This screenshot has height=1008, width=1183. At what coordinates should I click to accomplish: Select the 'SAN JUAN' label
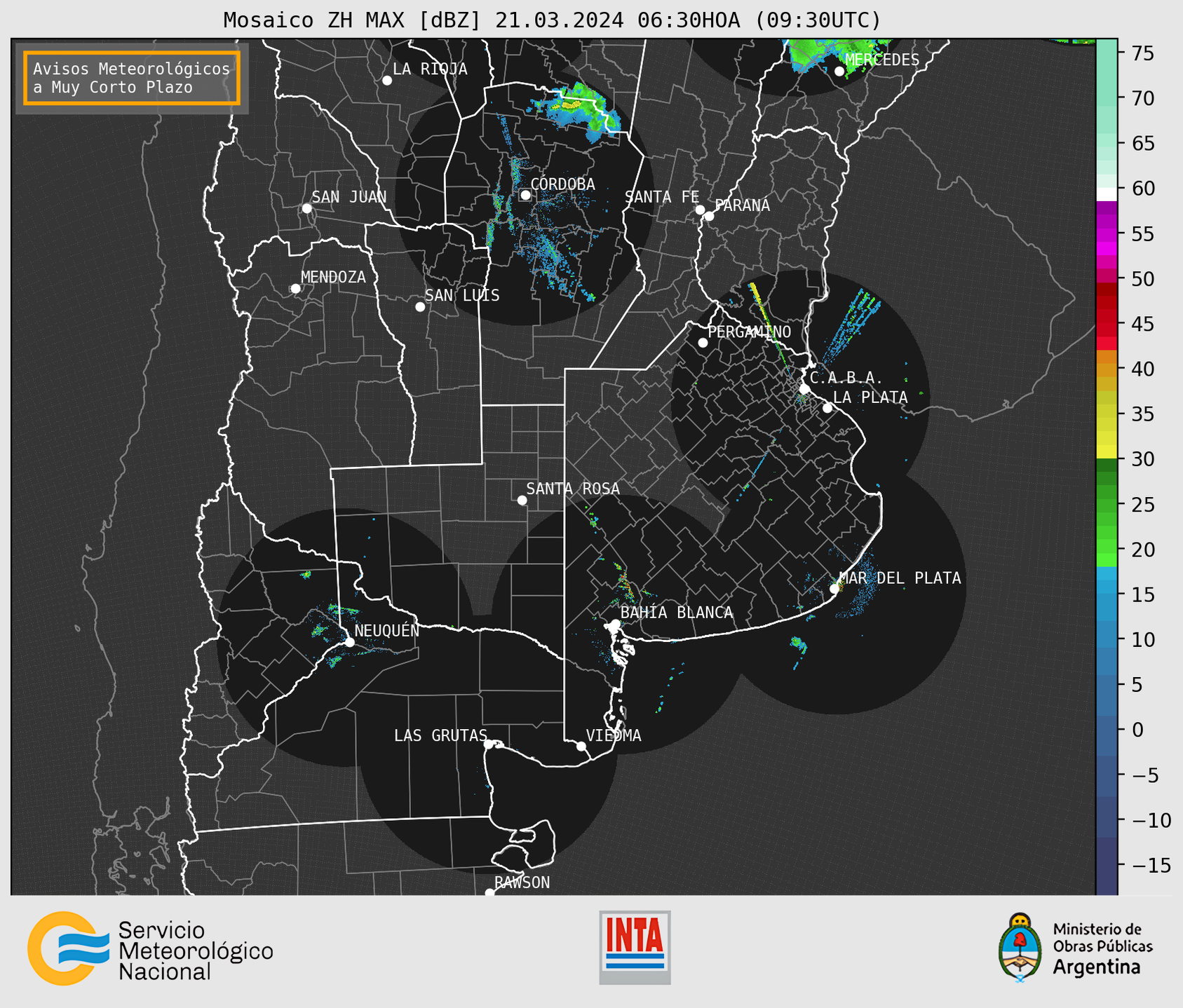pyautogui.click(x=349, y=197)
